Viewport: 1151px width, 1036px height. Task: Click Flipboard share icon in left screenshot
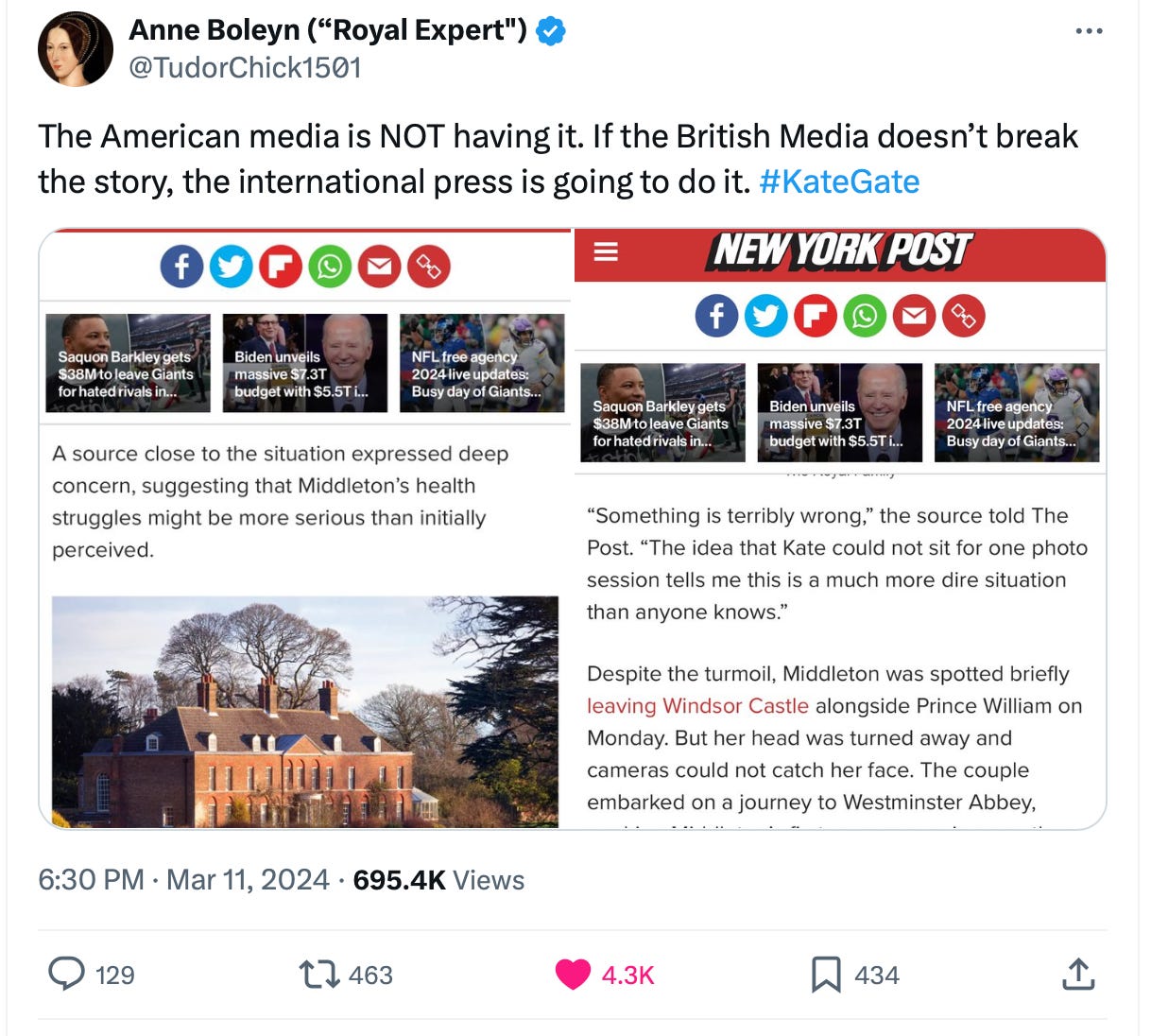pyautogui.click(x=281, y=267)
